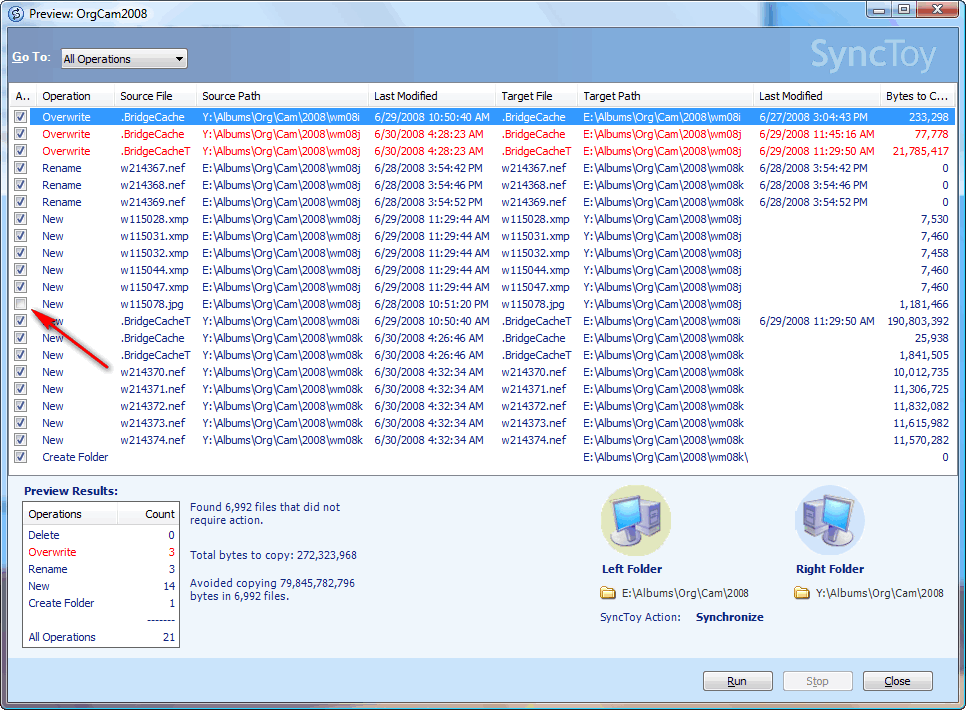Check the unchecked box for w115078.jpg

tap(21, 304)
